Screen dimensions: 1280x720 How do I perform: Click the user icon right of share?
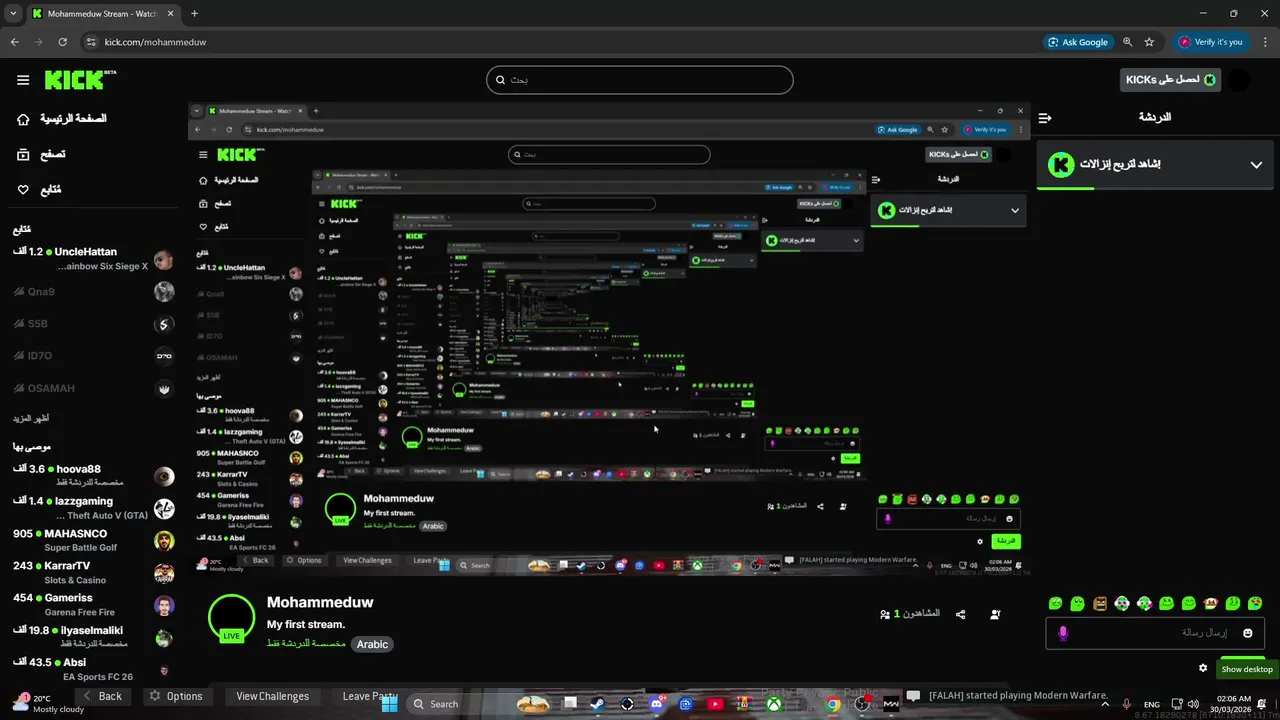pos(995,614)
